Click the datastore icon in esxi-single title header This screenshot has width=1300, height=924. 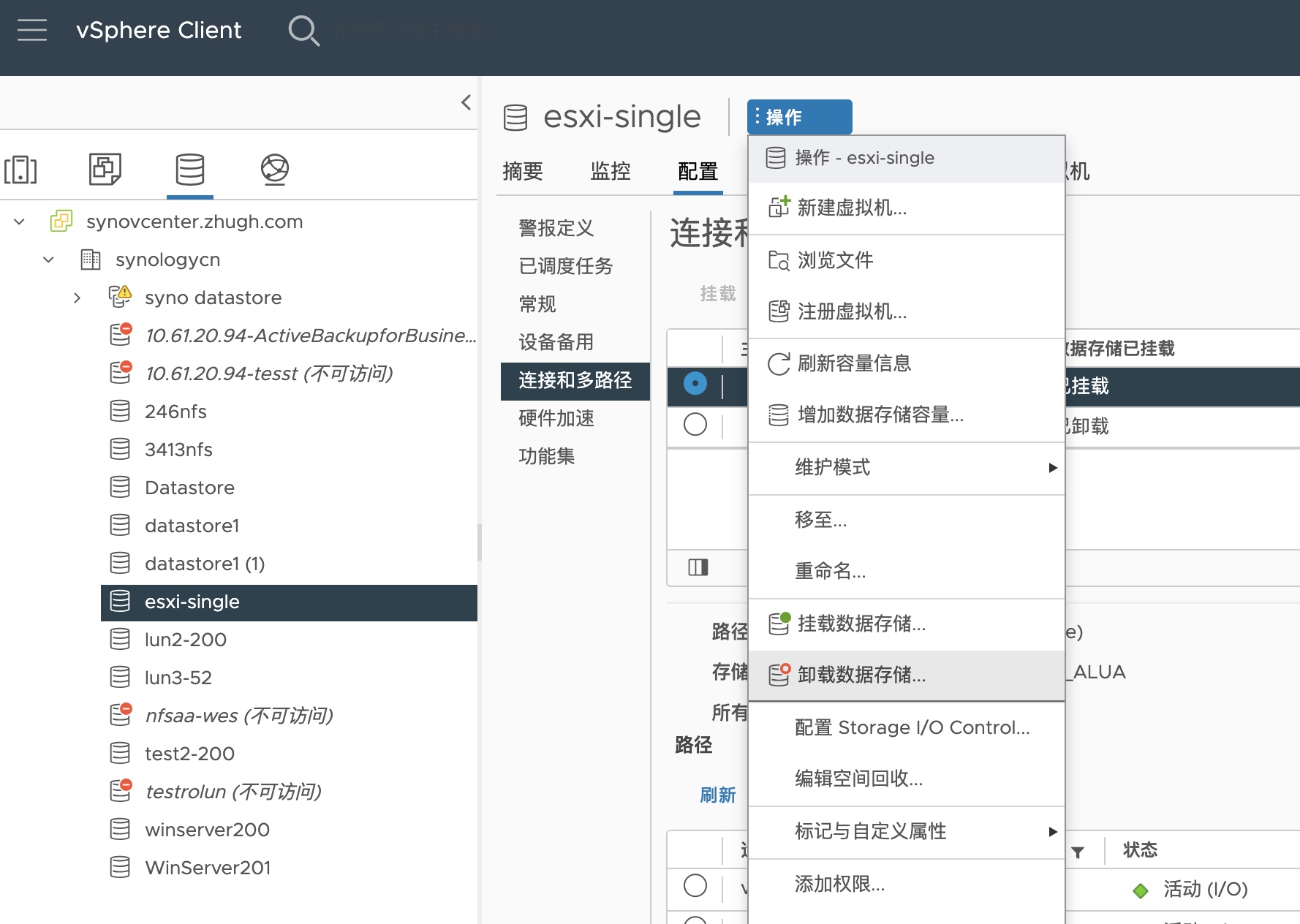click(x=515, y=117)
